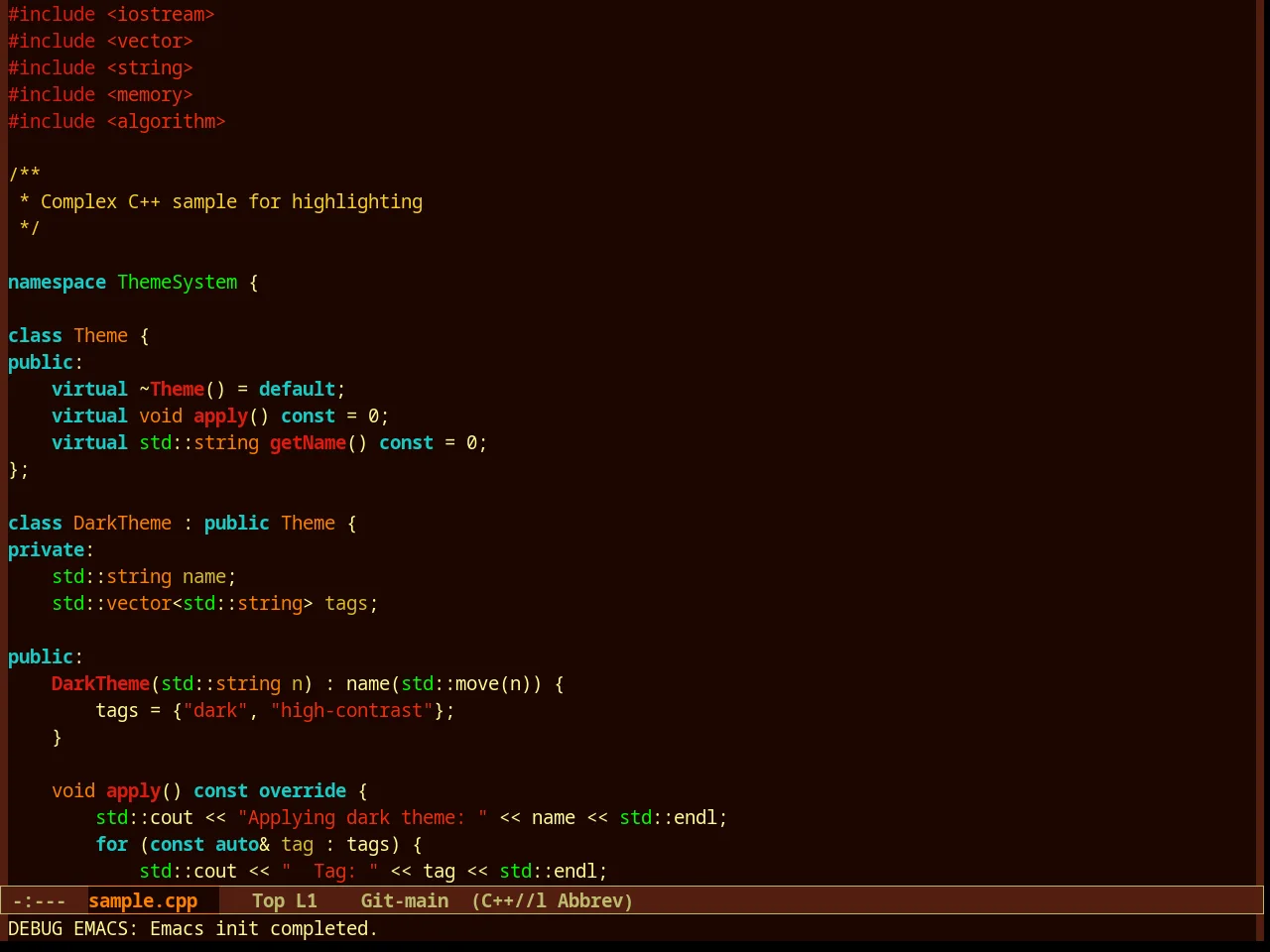Click the C++//l major mode indicator
Image resolution: width=1270 pixels, height=952 pixels.
(x=513, y=900)
